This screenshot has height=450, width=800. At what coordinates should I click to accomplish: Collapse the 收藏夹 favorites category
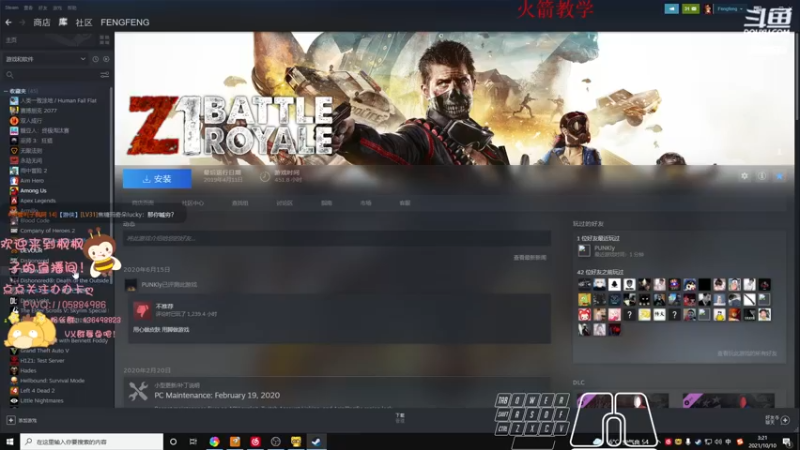(x=6, y=91)
